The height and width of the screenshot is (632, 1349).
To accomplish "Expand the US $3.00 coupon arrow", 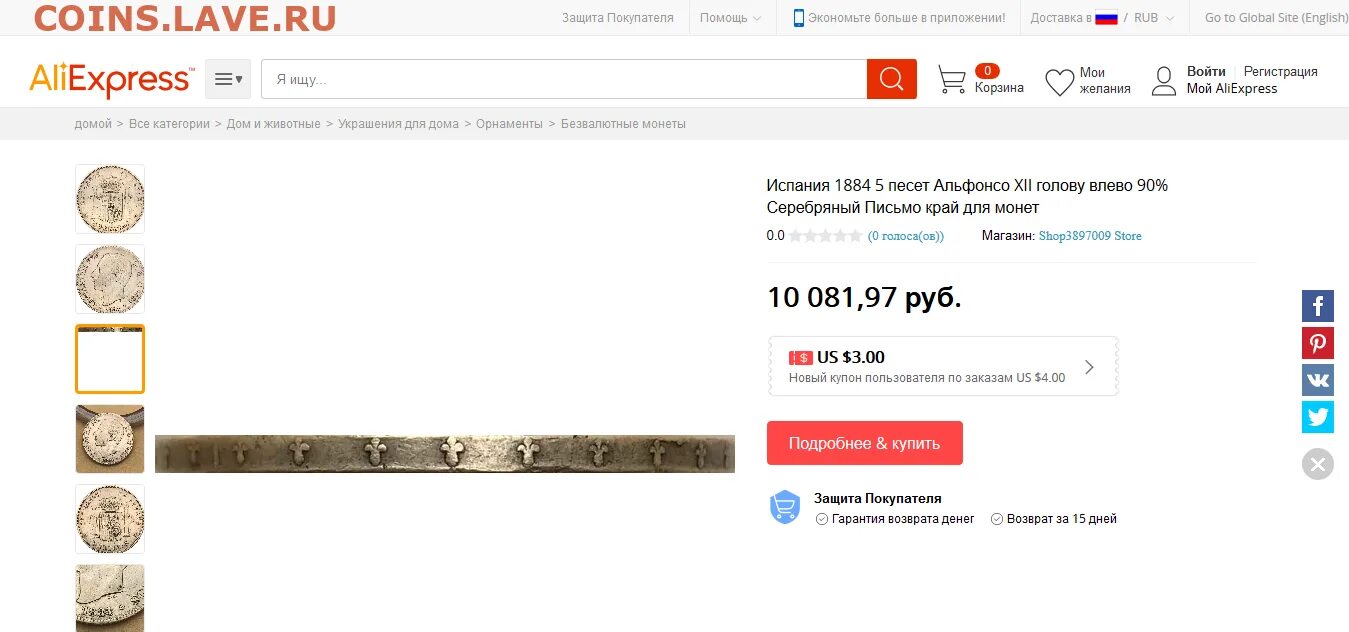I will (x=1089, y=367).
